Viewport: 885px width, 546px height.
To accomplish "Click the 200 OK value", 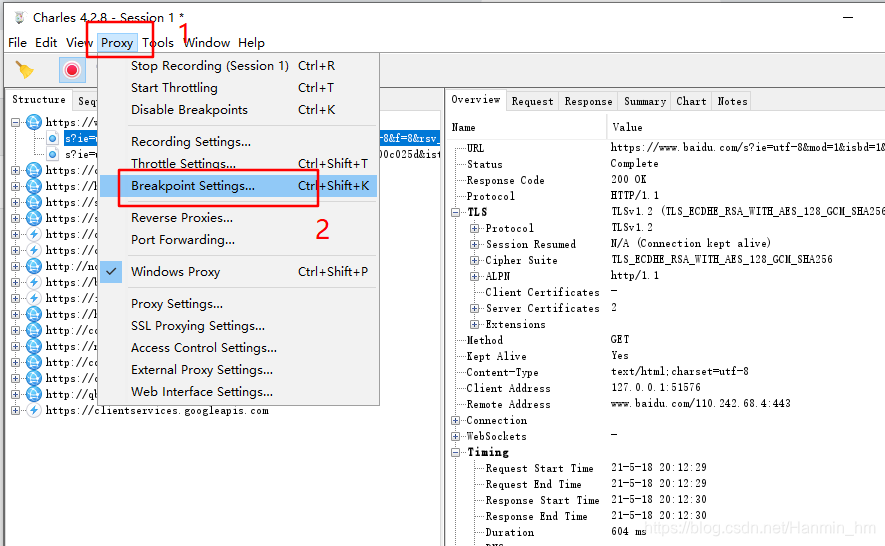I will point(628,180).
